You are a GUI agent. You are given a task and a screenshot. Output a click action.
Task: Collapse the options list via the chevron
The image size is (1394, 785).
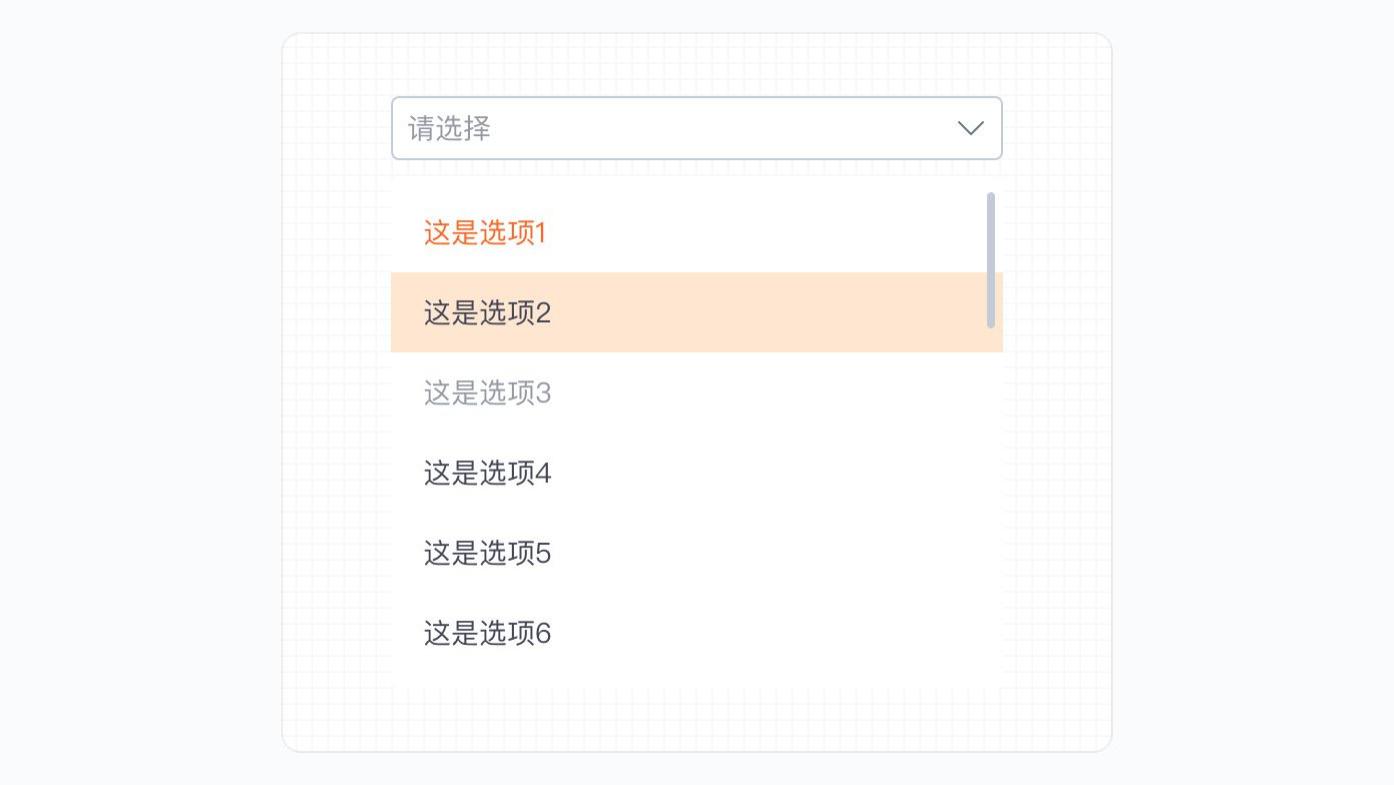click(969, 128)
